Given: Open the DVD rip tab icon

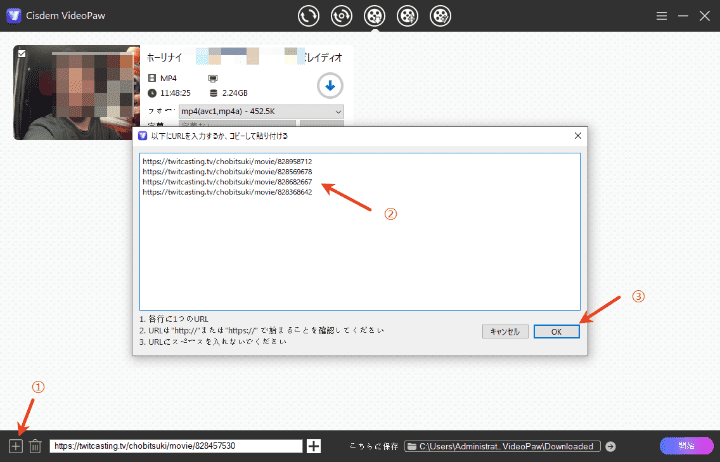Looking at the screenshot, I should [341, 16].
